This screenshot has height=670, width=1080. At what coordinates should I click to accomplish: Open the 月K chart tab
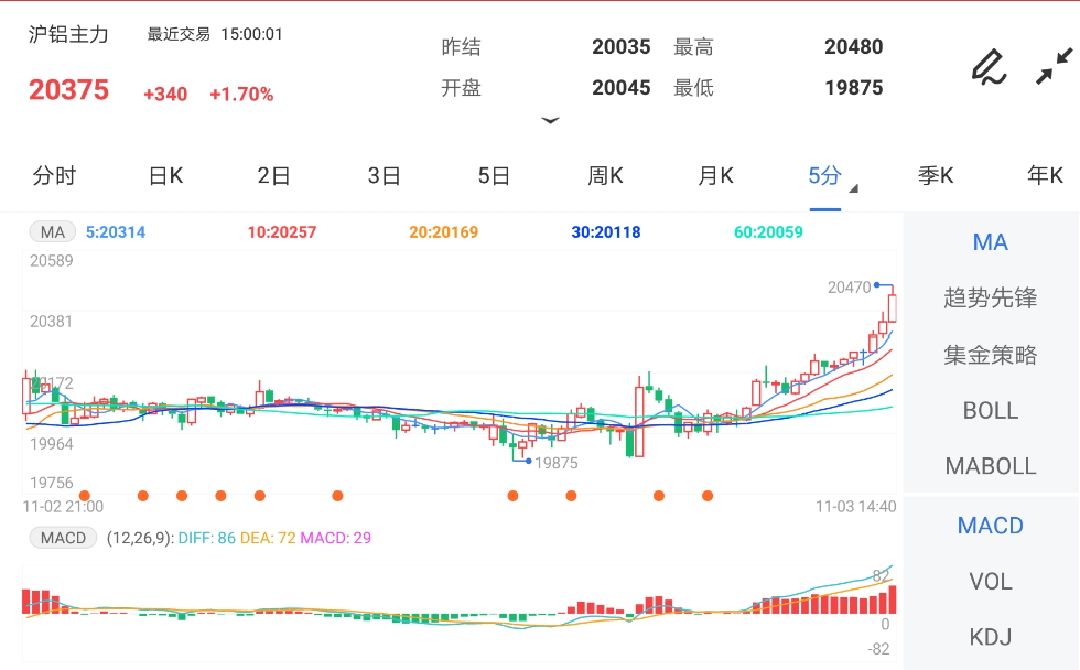coord(716,176)
